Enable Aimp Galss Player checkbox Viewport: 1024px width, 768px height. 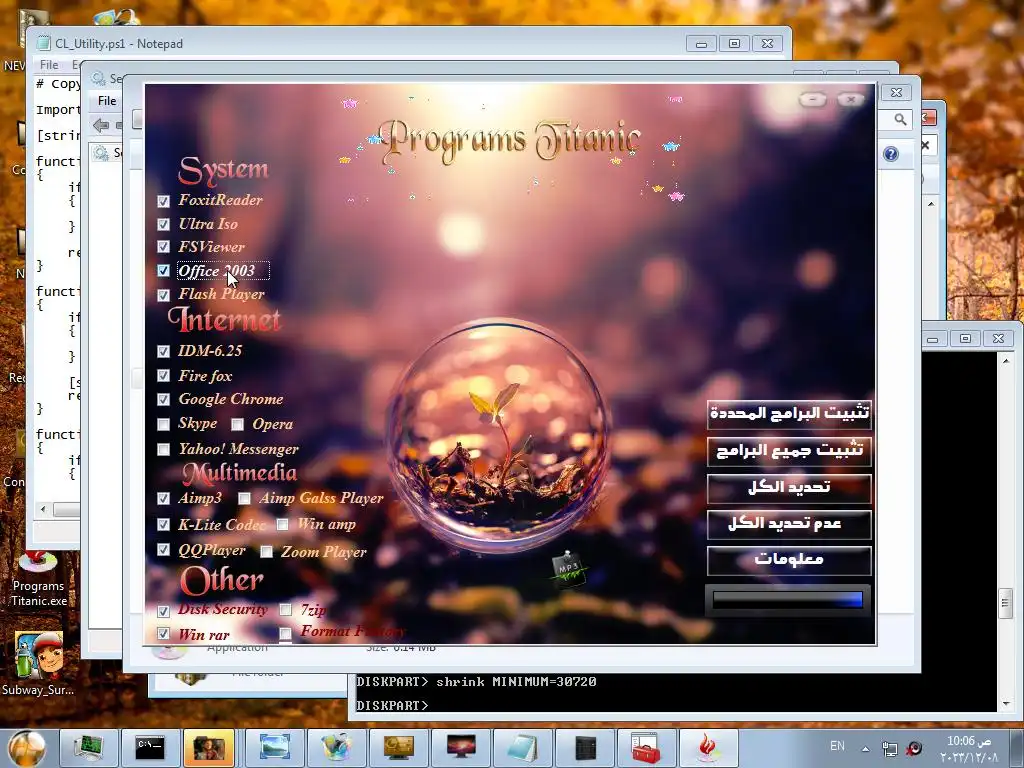pyautogui.click(x=244, y=499)
